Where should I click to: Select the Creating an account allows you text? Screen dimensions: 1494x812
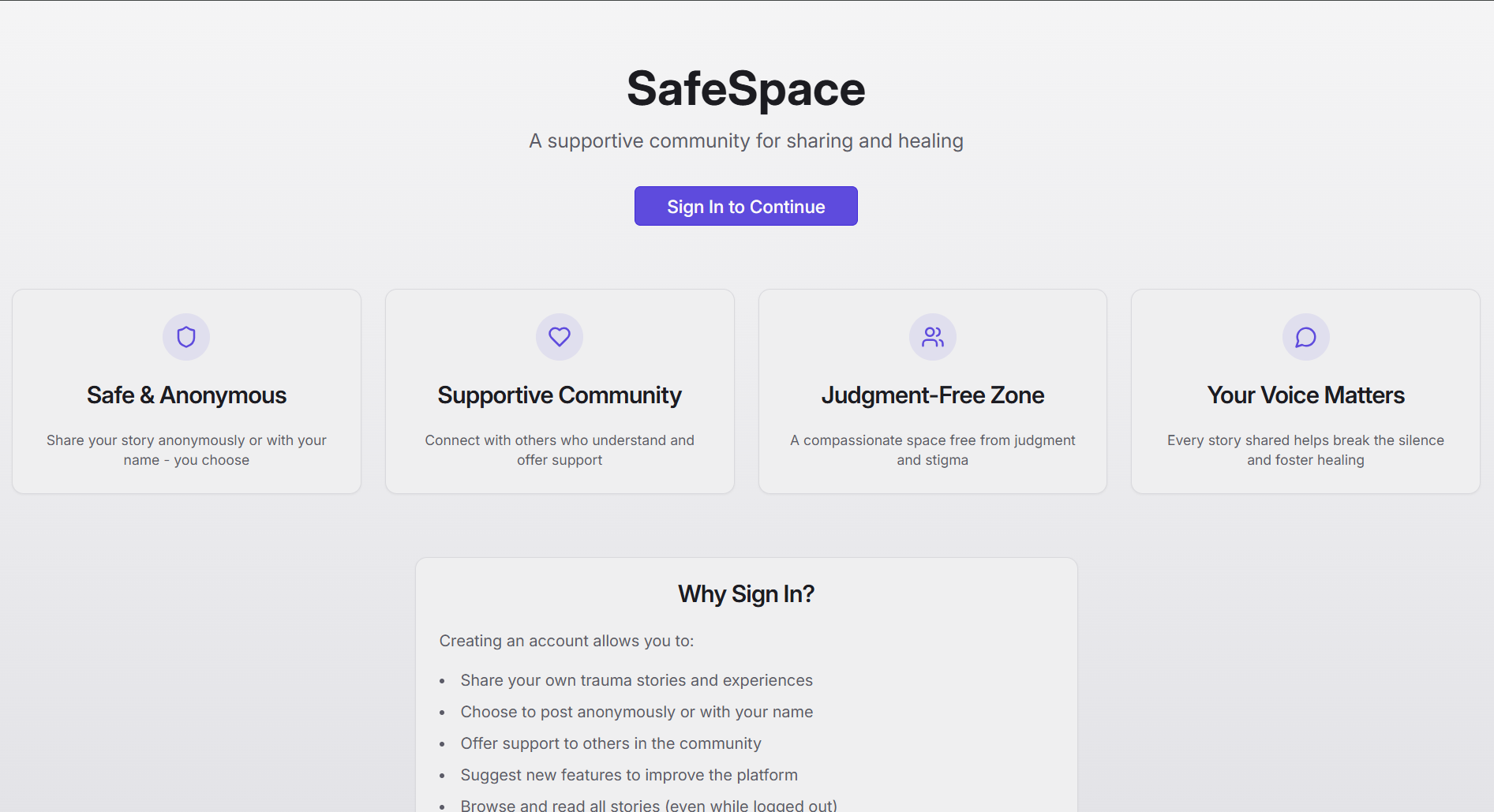tap(567, 641)
